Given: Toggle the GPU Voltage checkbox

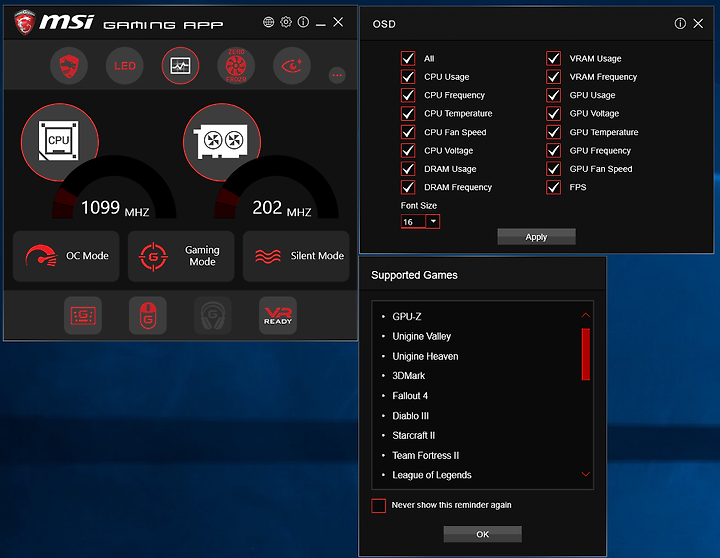Looking at the screenshot, I should (553, 113).
